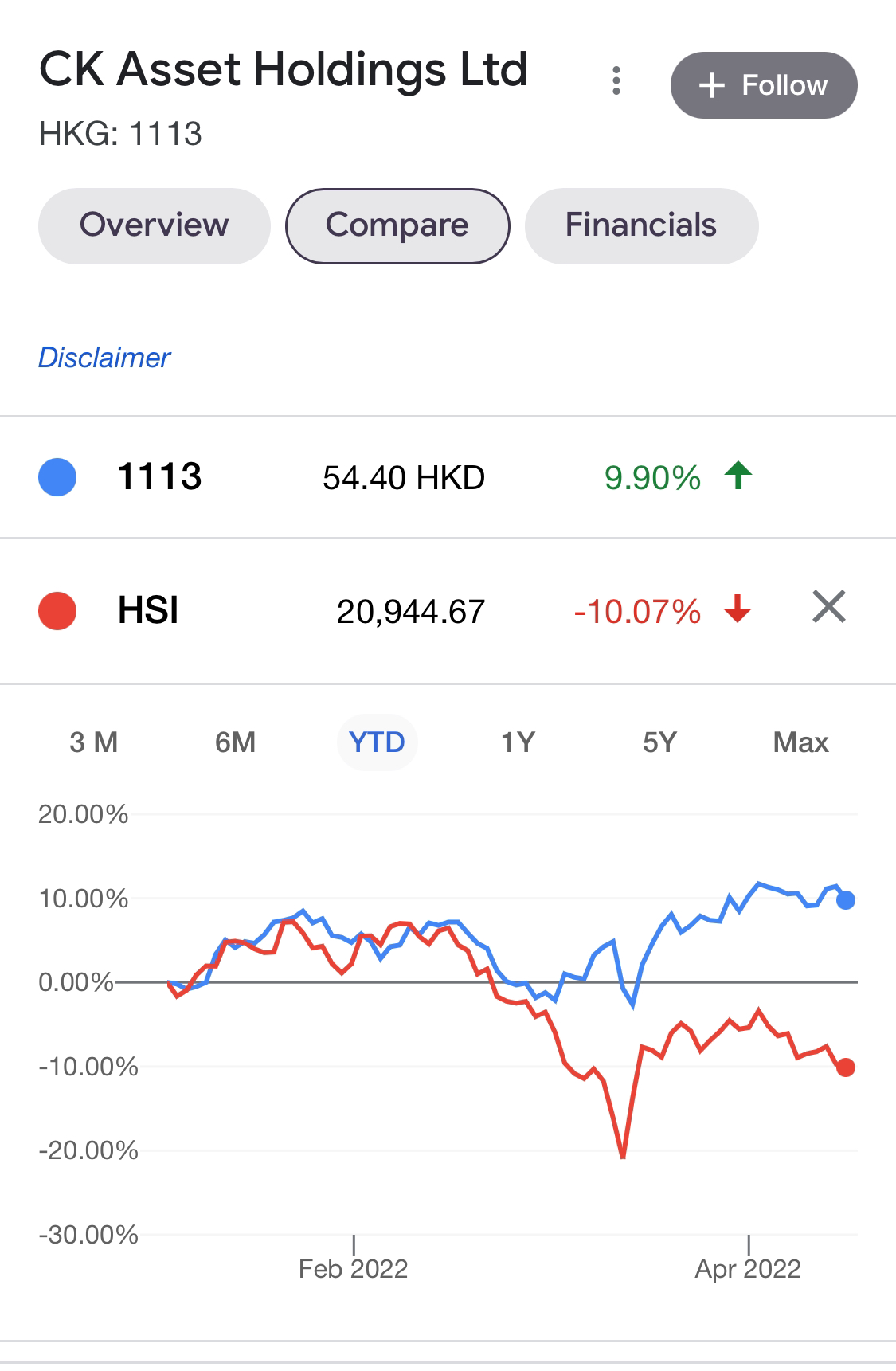Click the -30.00% axis label
This screenshot has height=1371, width=896.
pyautogui.click(x=88, y=1235)
